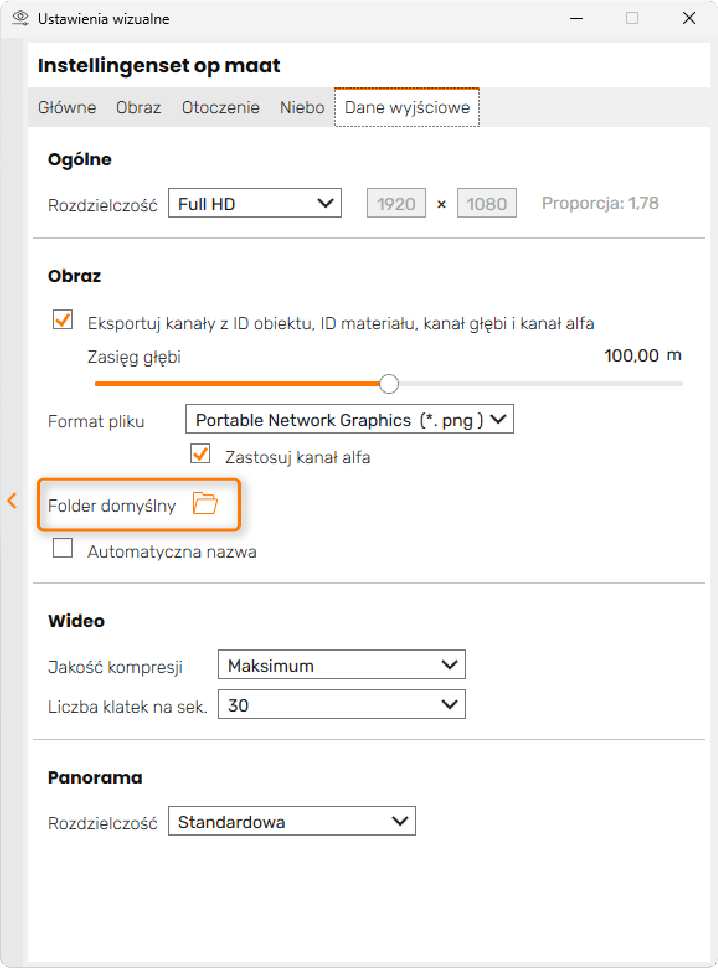Click the Zasięg głębi slider handle

coord(389,383)
